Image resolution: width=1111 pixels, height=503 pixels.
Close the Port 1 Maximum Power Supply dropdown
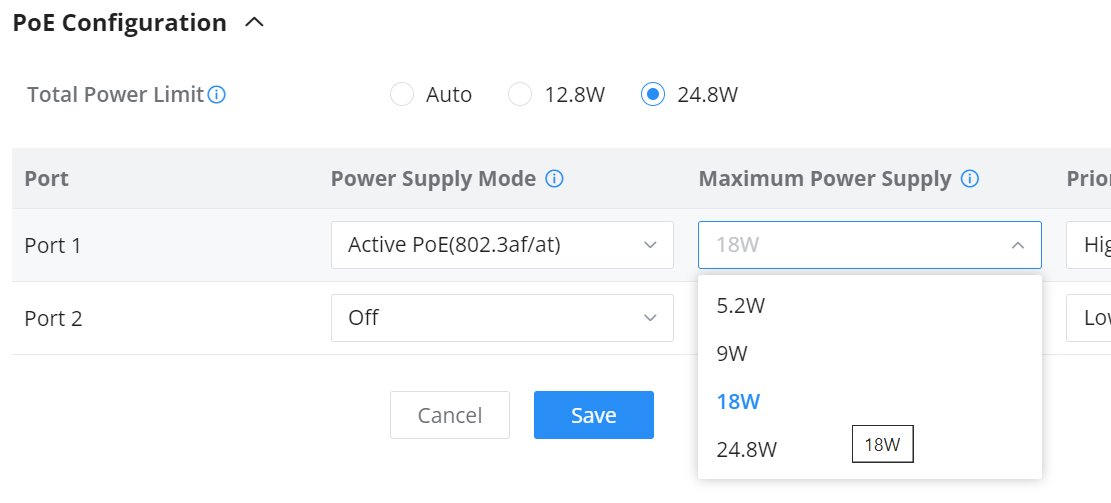click(1017, 245)
